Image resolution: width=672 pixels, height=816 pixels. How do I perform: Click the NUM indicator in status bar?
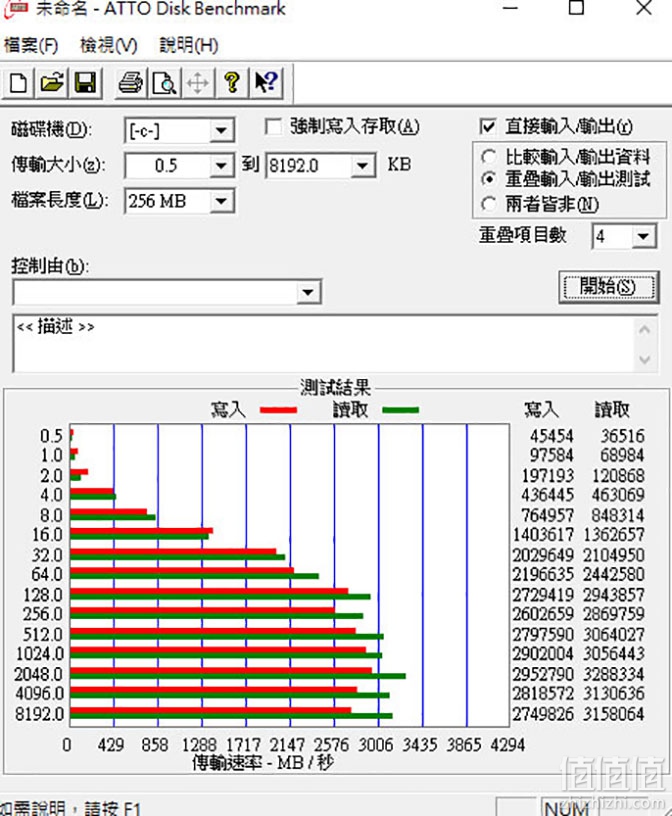[x=567, y=807]
